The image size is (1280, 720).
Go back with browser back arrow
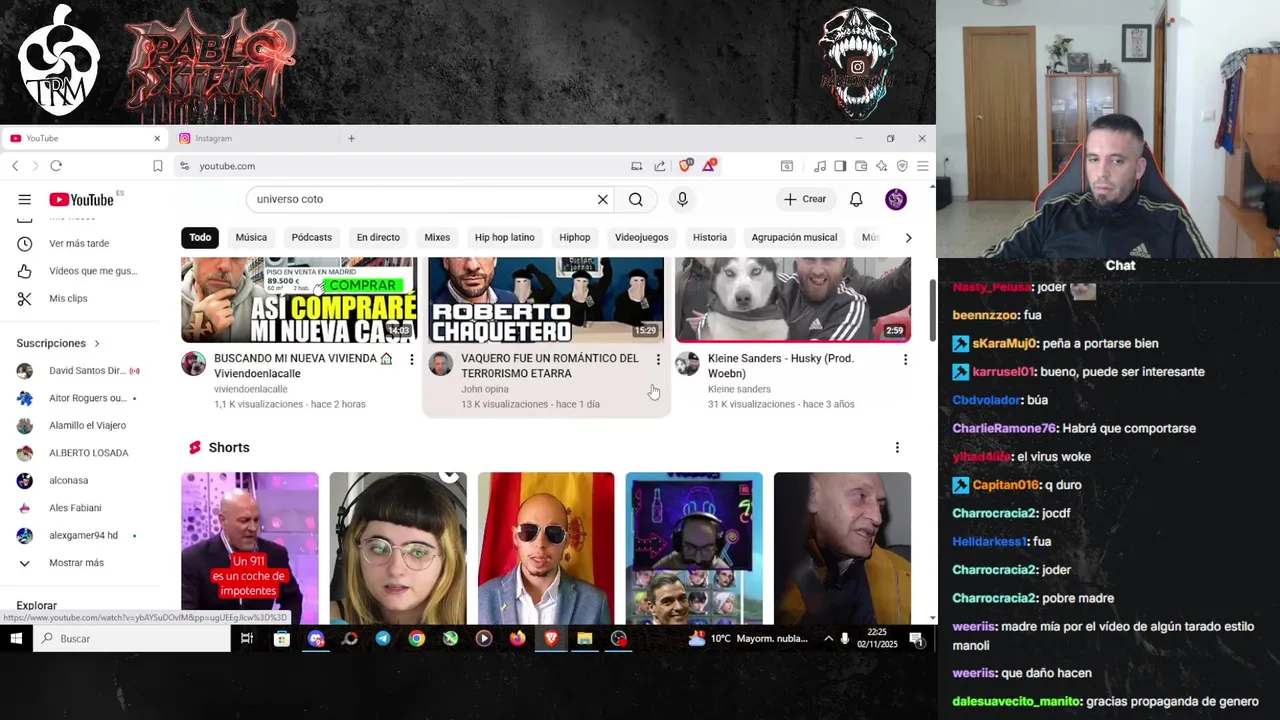[15, 166]
